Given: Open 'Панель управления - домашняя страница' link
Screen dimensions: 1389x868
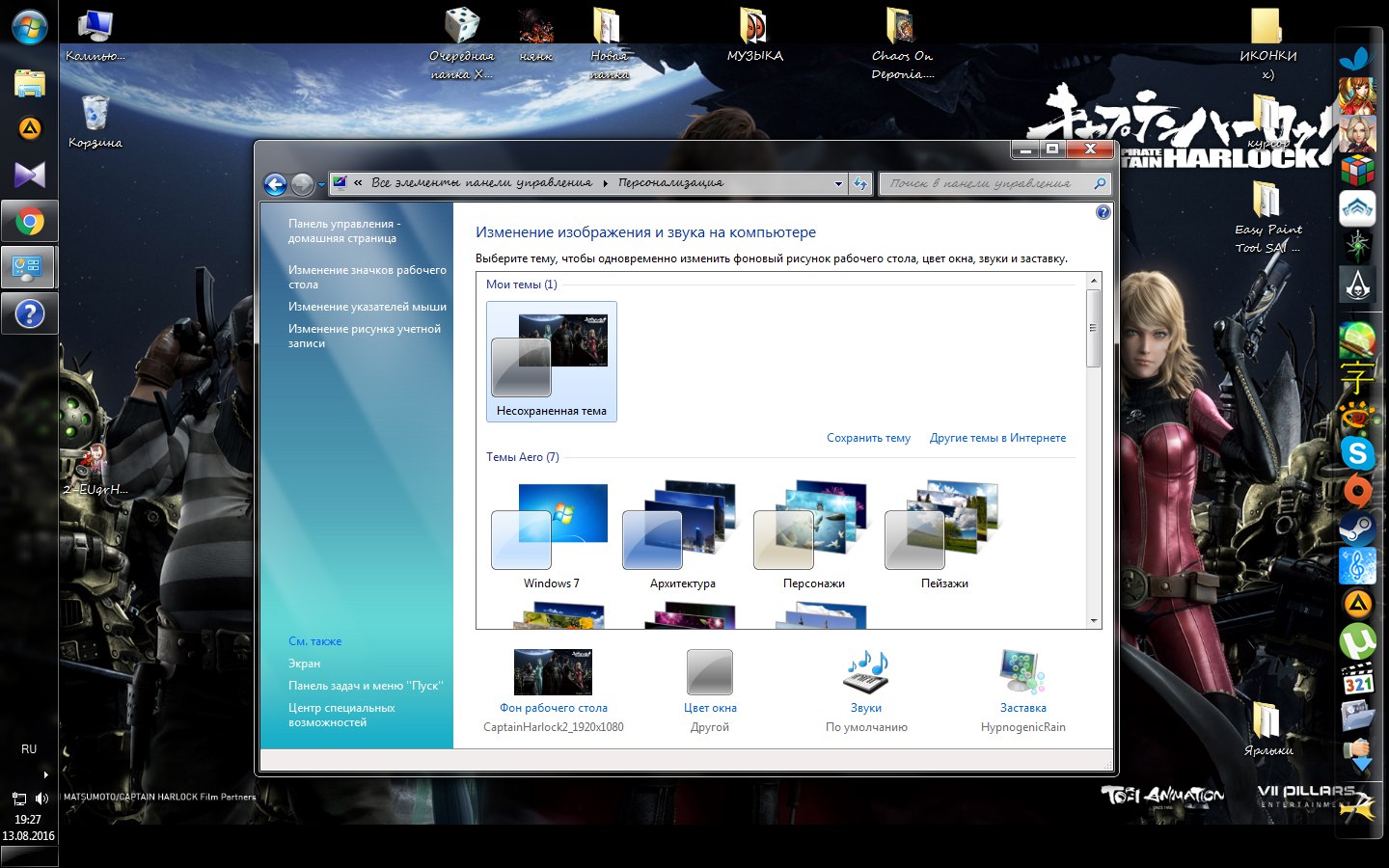Looking at the screenshot, I should point(343,231).
